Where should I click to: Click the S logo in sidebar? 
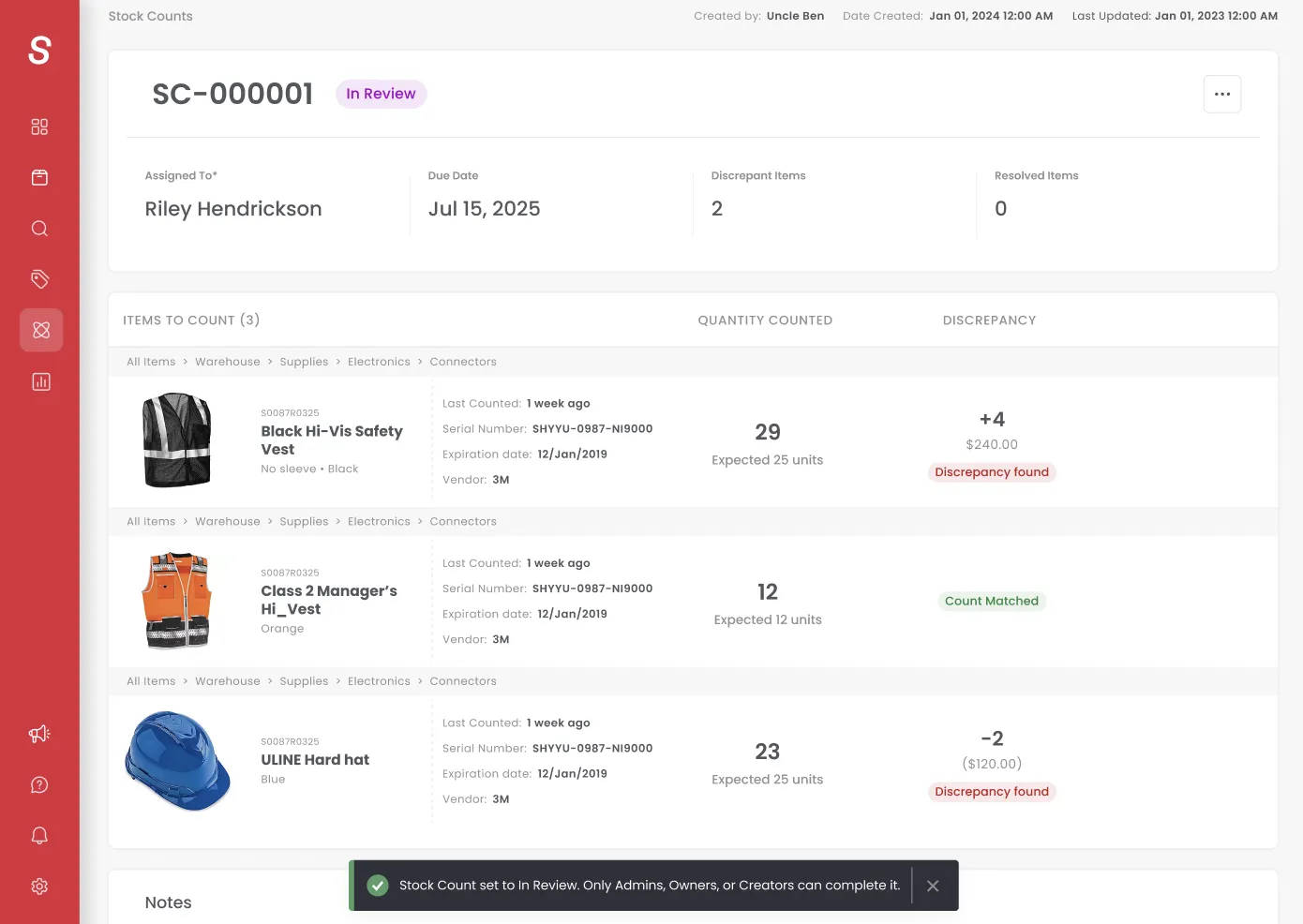pos(39,50)
